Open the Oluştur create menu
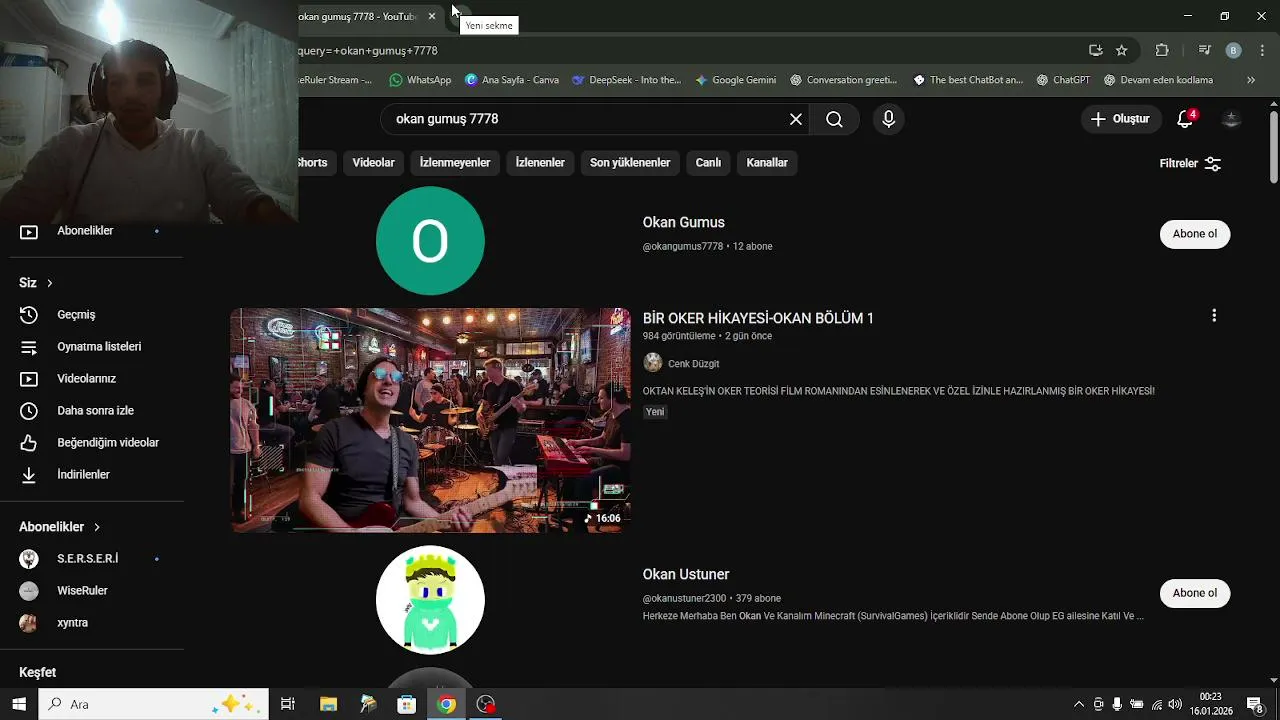 click(x=1120, y=119)
